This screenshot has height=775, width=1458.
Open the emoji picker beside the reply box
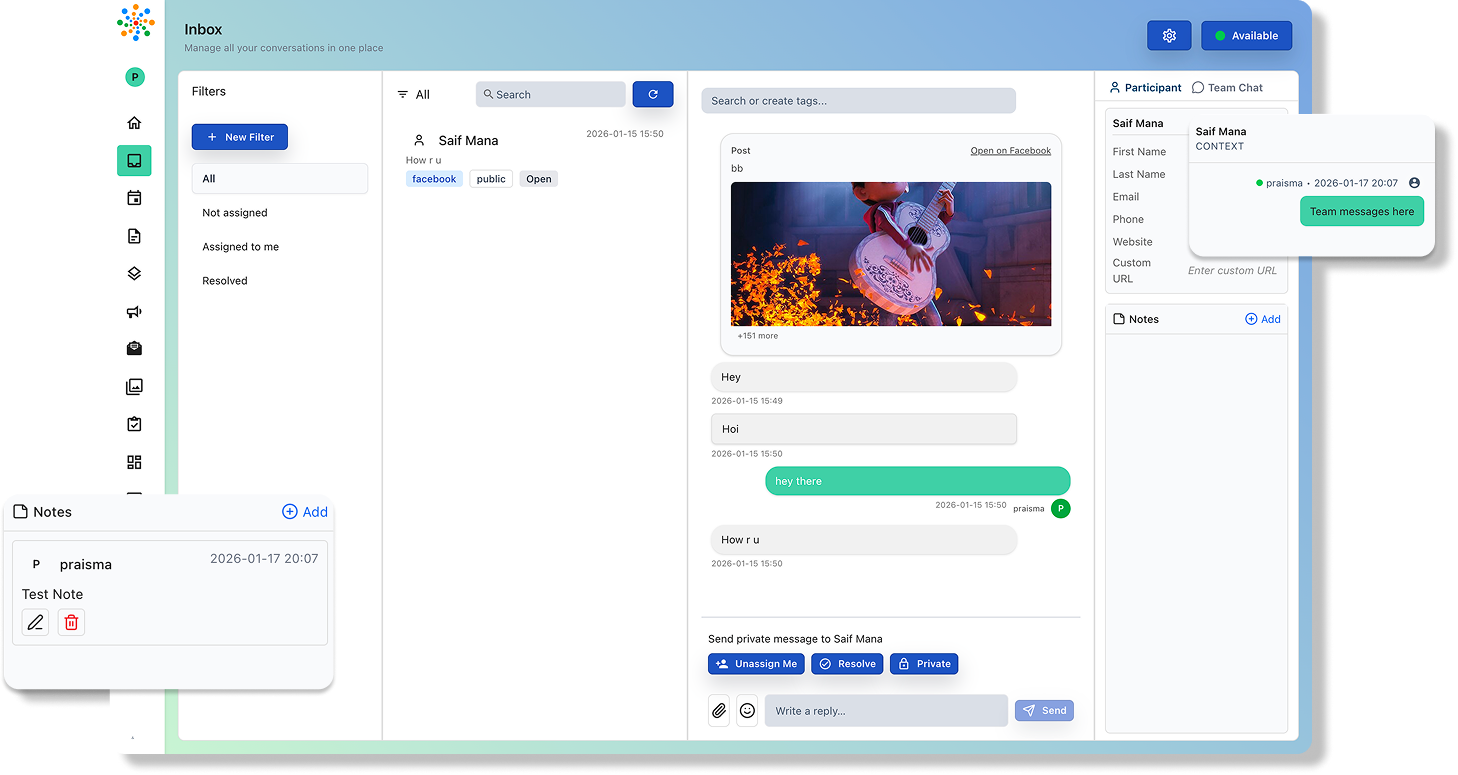[x=747, y=710]
